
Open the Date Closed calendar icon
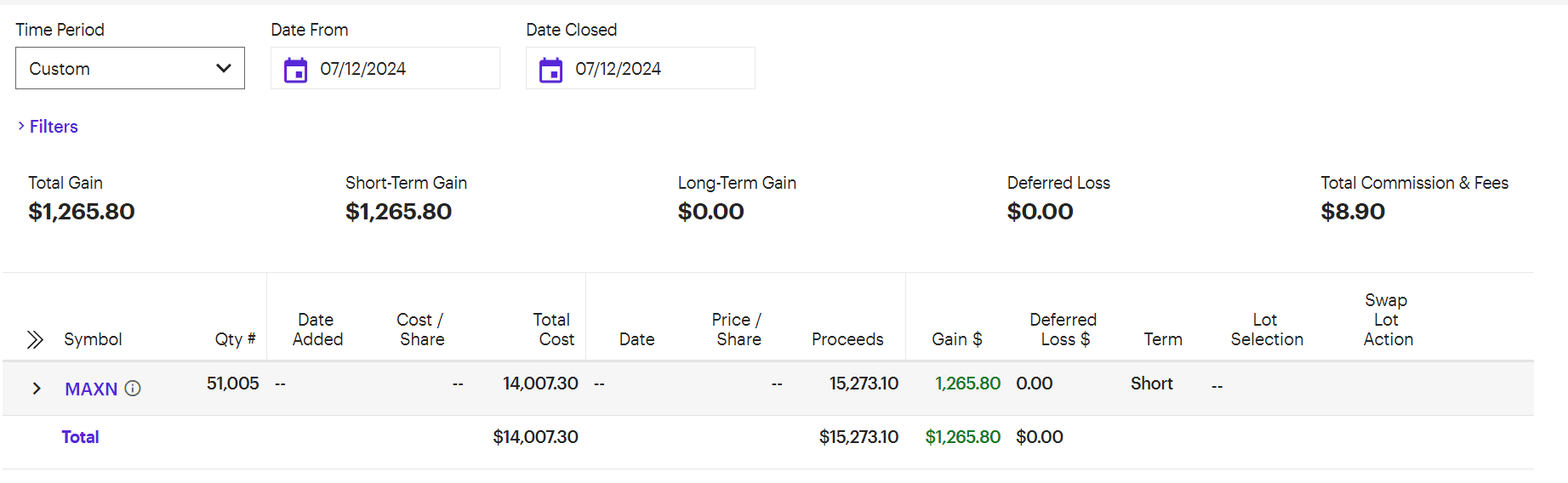(x=550, y=70)
